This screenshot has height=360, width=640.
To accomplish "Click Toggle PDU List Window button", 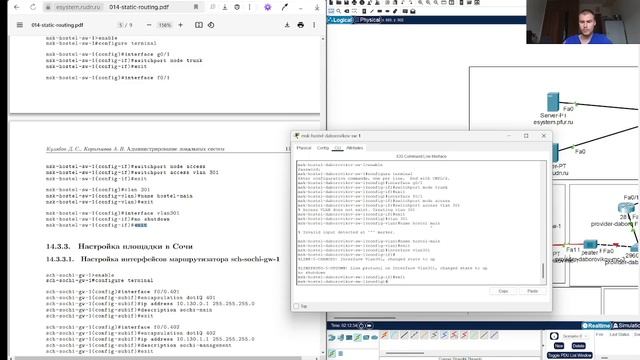I will (x=569, y=355).
